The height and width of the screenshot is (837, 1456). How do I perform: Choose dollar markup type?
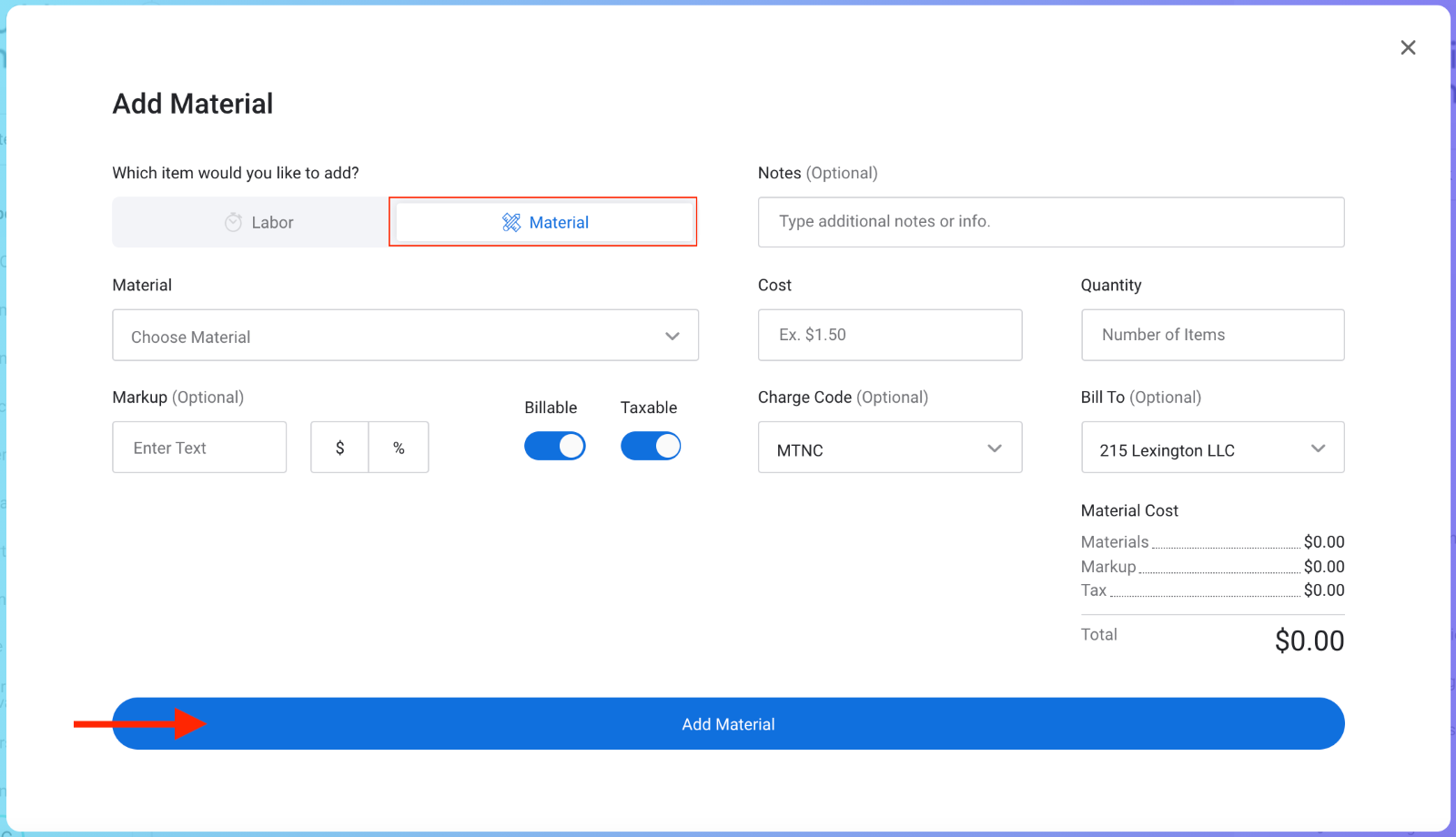coord(339,448)
